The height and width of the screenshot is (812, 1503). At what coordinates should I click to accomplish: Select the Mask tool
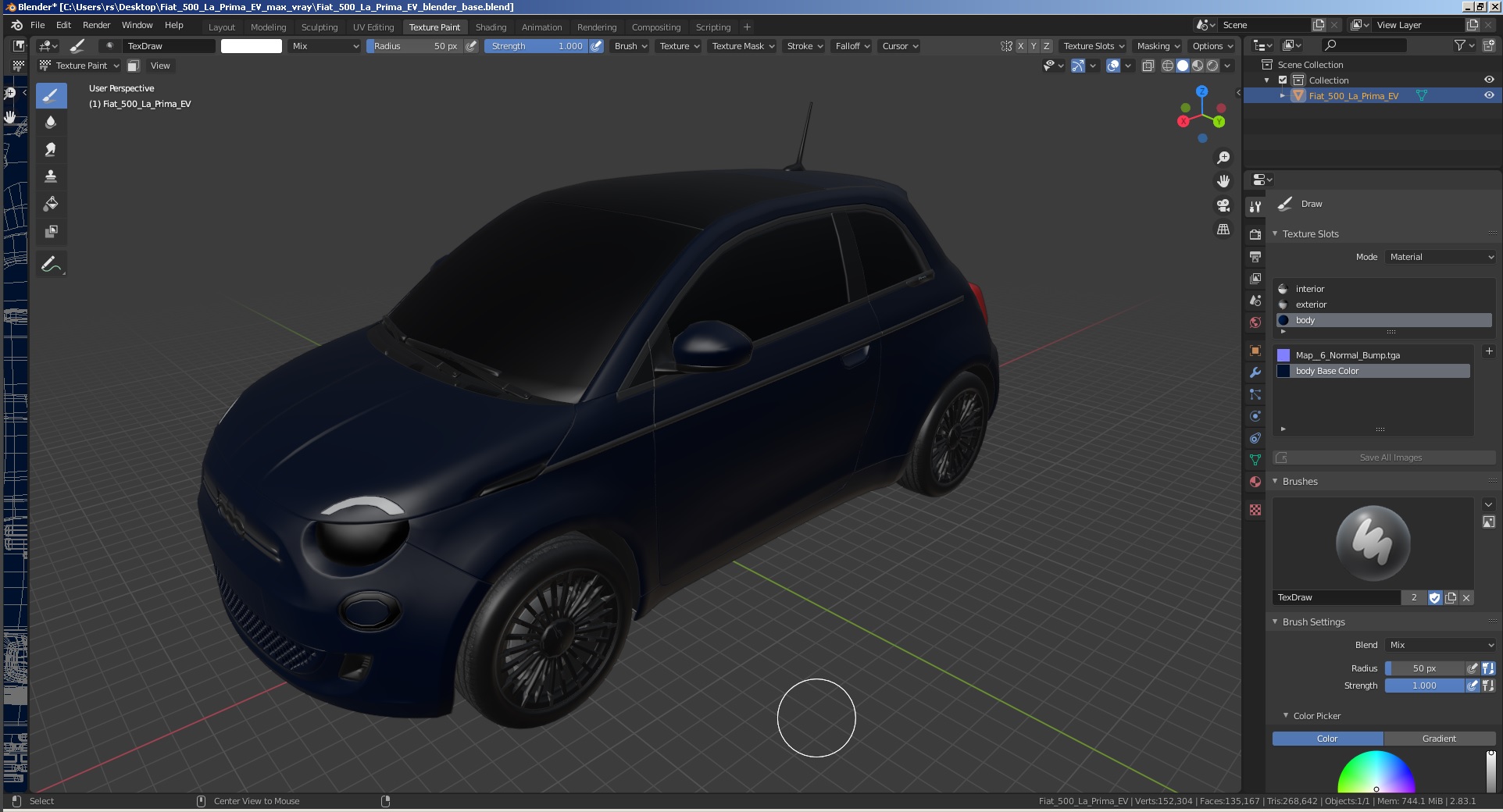click(51, 231)
